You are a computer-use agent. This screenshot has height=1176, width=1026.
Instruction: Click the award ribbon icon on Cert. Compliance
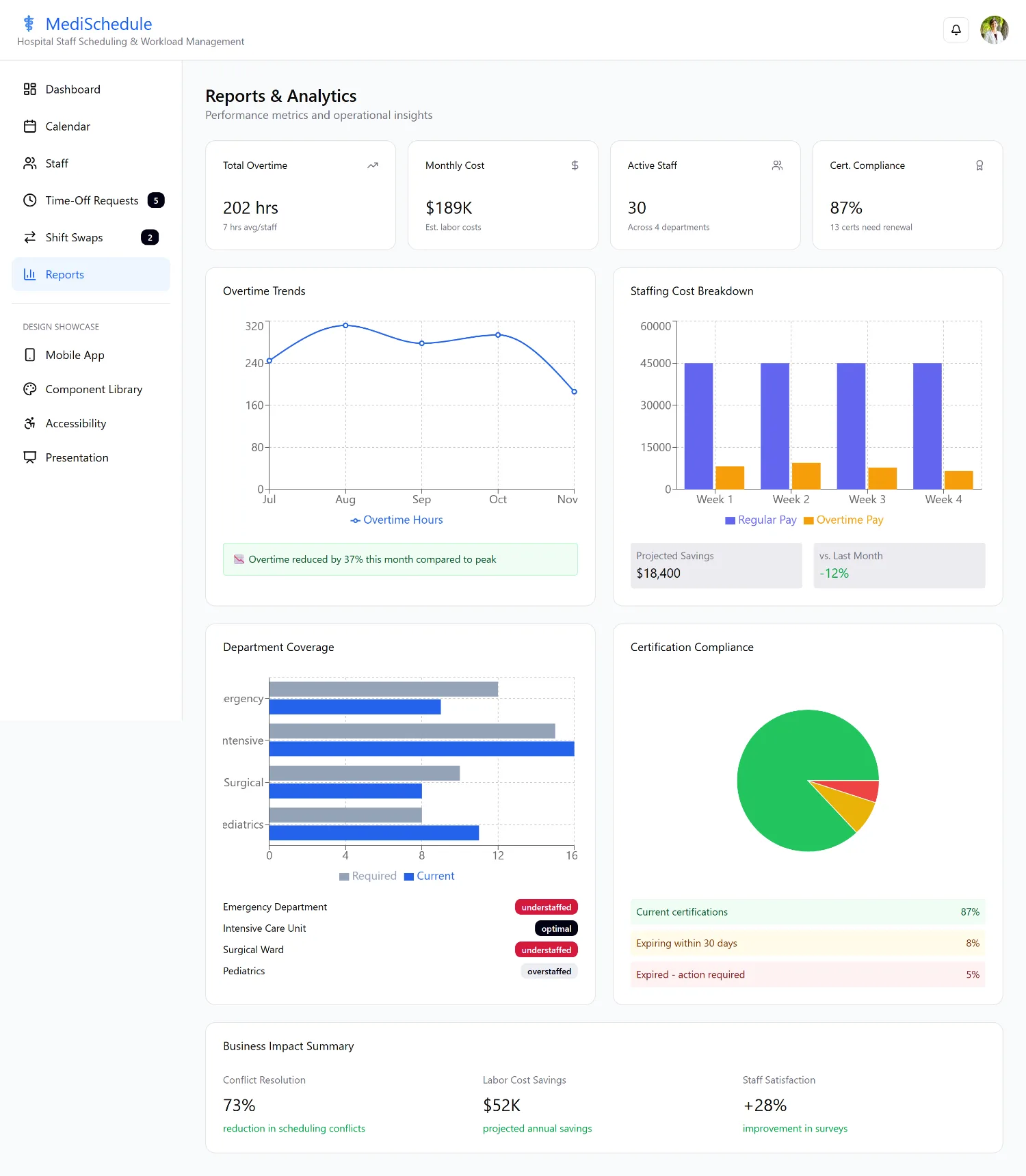point(979,165)
